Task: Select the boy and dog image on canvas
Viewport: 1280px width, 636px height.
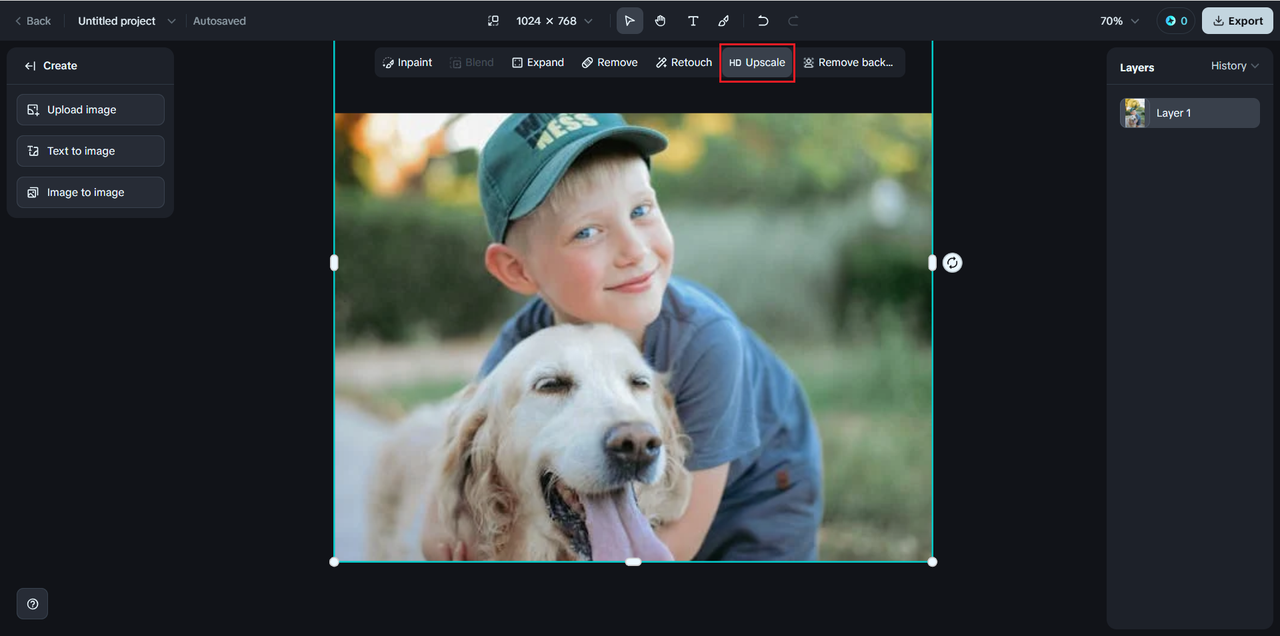Action: click(633, 337)
